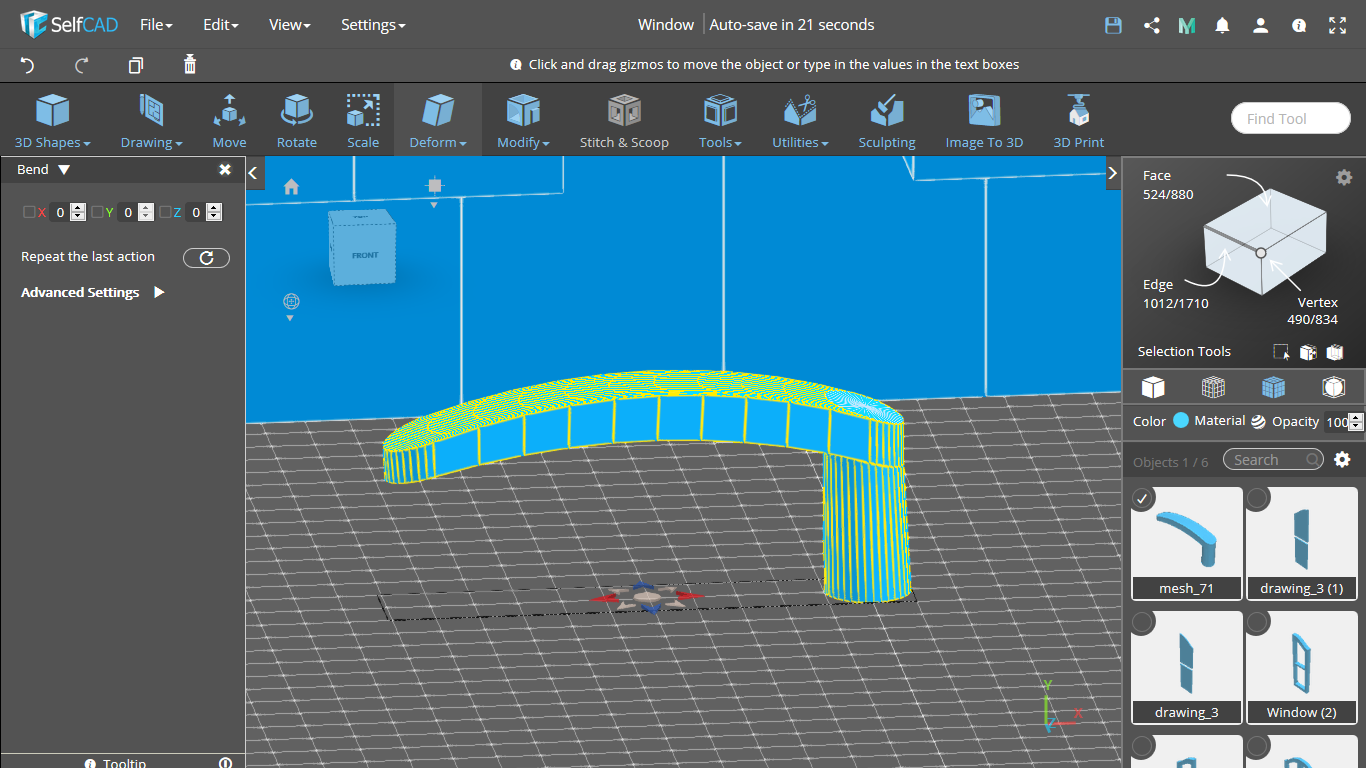Click the Home view icon in viewport
This screenshot has width=1366, height=768.
point(291,186)
